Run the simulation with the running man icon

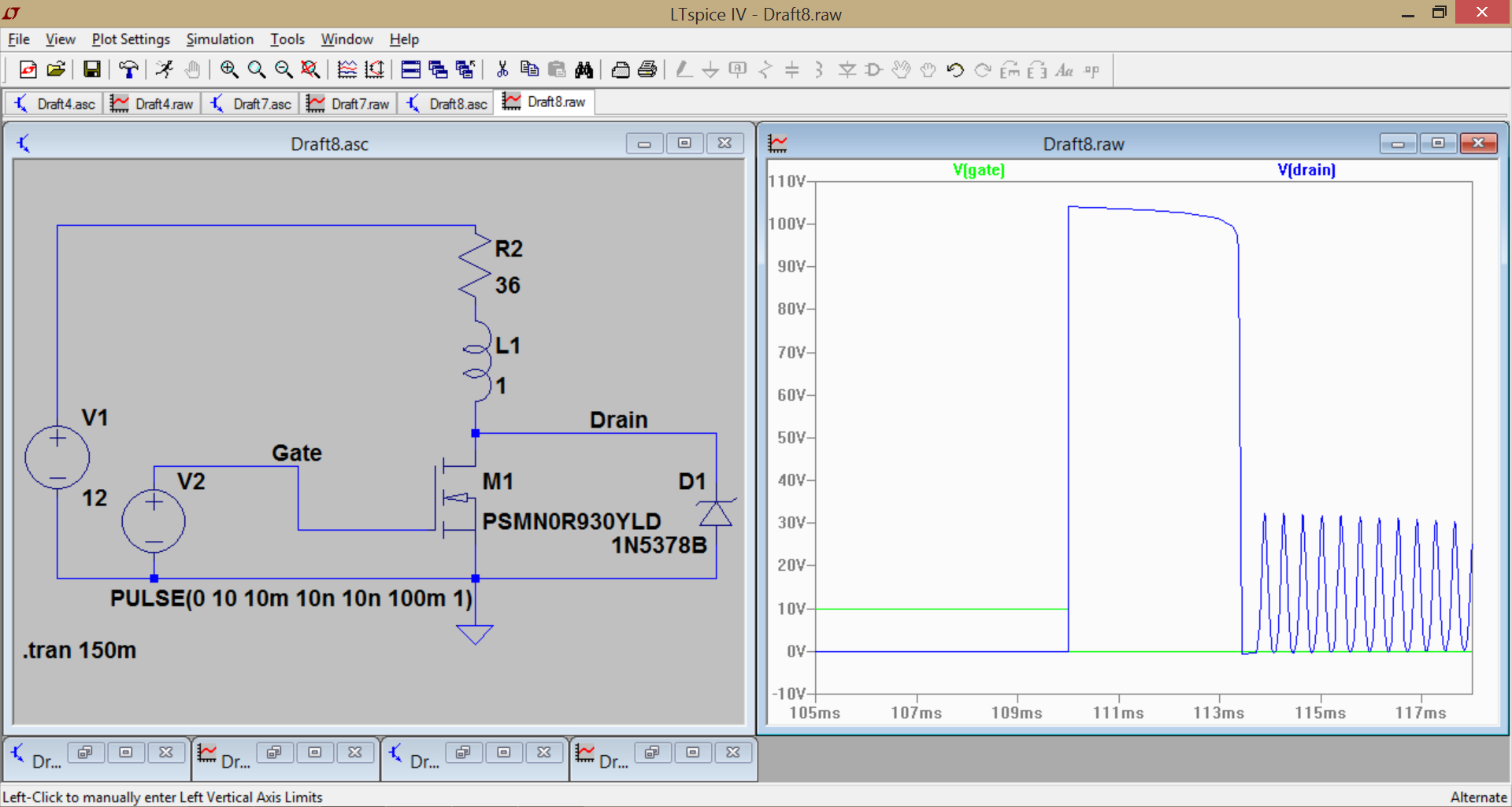[164, 70]
